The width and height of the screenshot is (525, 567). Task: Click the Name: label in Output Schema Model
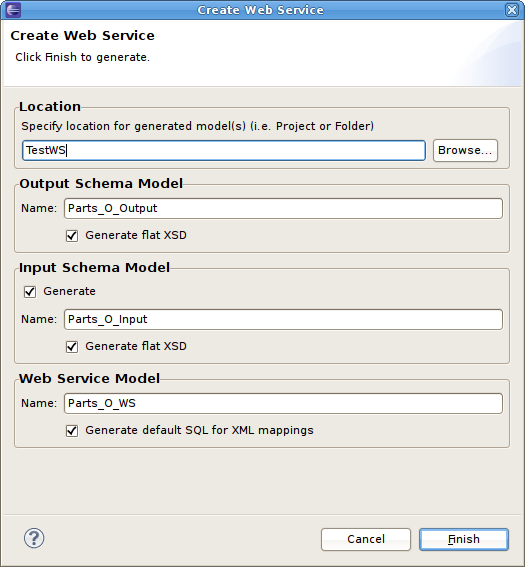coord(39,208)
